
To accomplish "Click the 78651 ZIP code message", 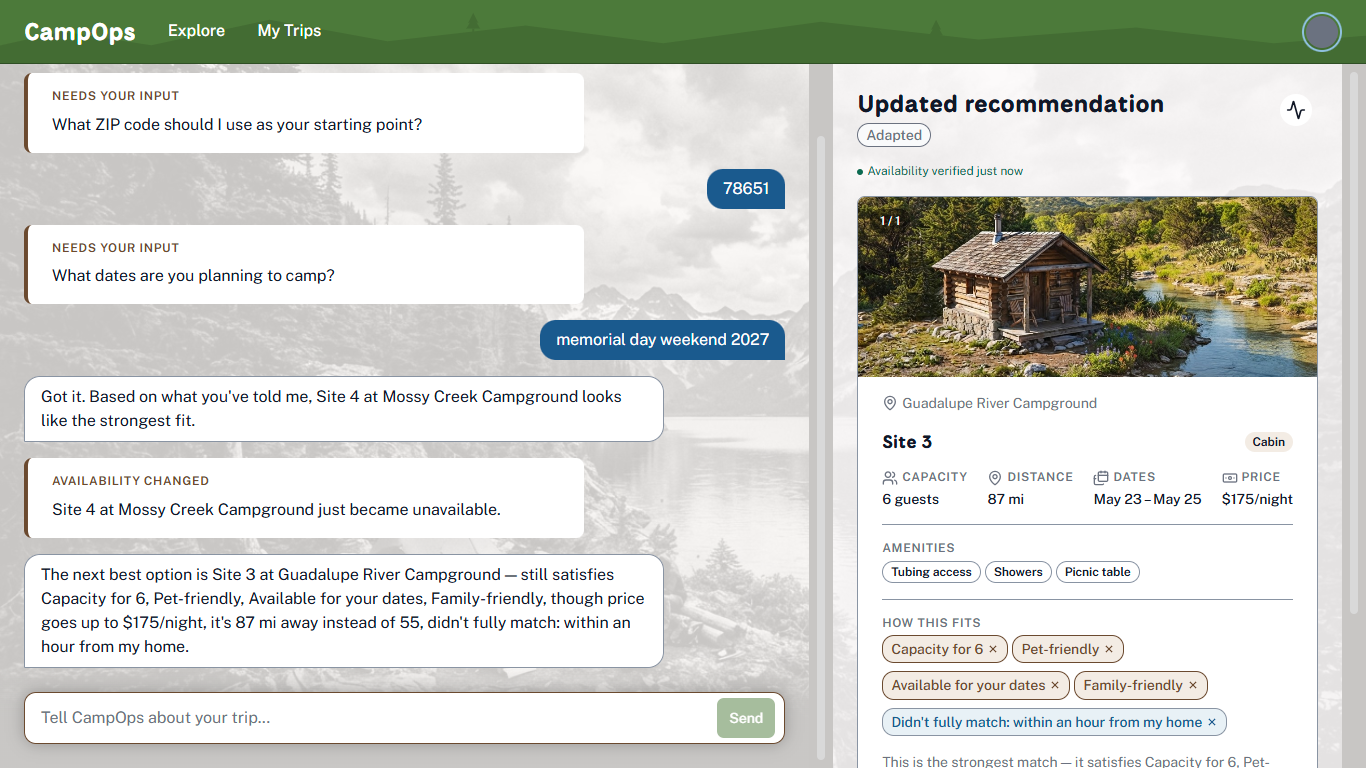I will [746, 188].
